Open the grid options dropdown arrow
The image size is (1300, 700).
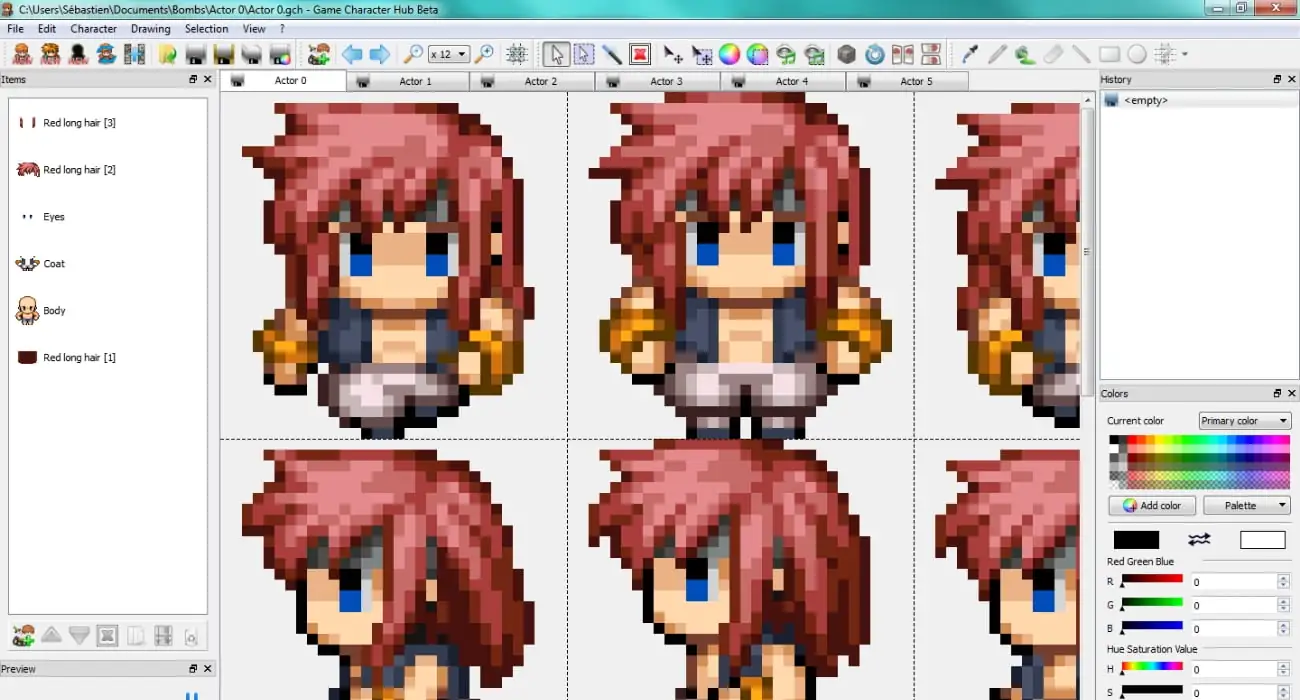[1185, 55]
